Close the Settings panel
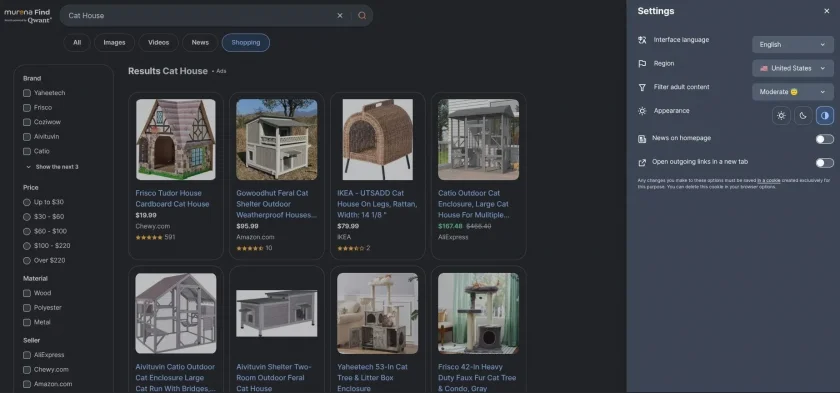 [x=827, y=11]
